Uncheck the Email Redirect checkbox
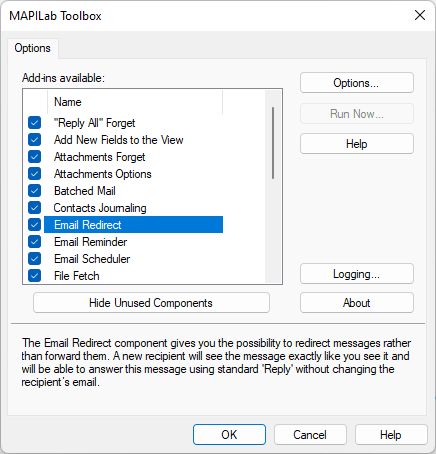The width and height of the screenshot is (436, 454). (x=34, y=225)
